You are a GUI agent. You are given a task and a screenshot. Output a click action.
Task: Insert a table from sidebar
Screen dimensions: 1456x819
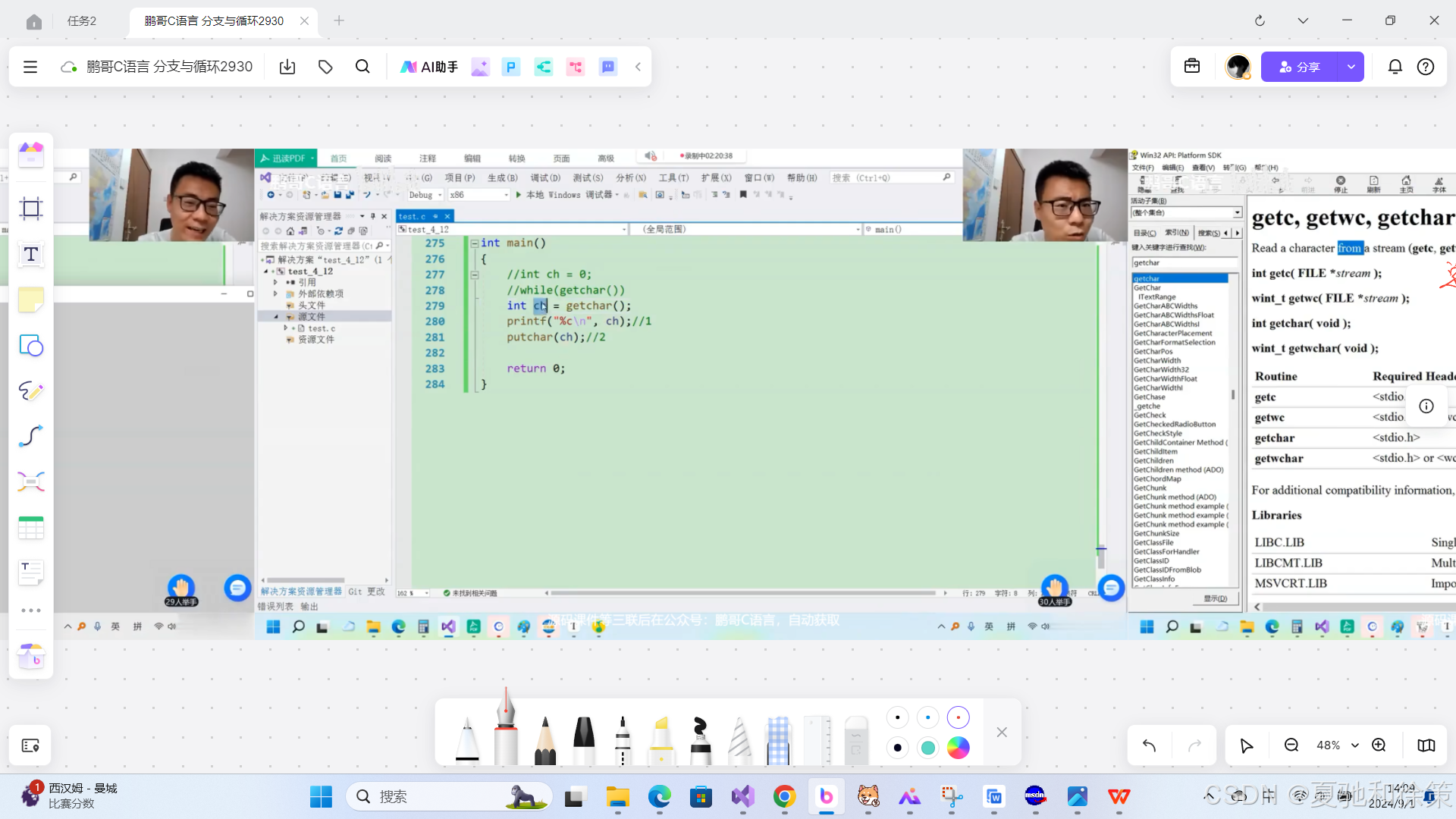[x=31, y=528]
